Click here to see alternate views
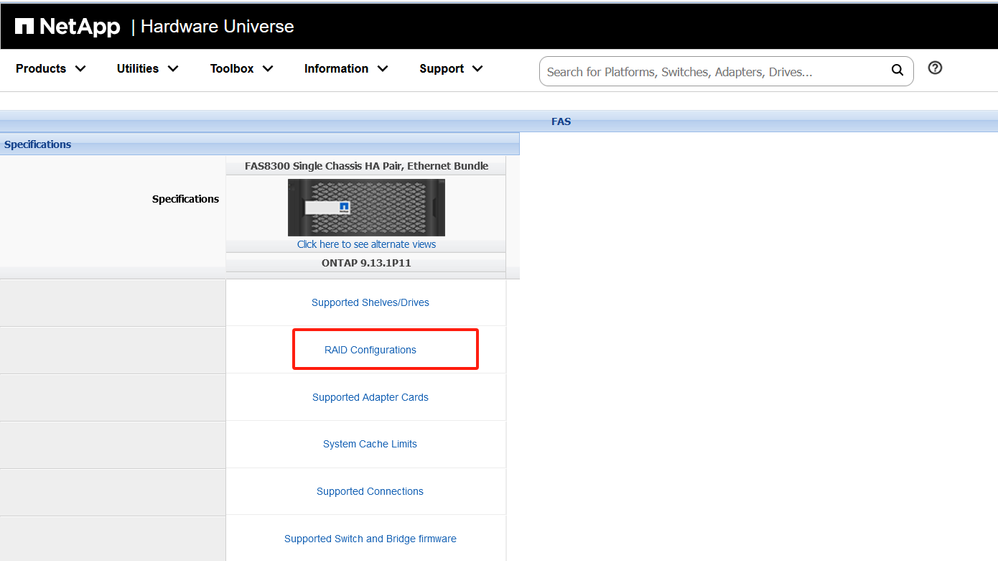The height and width of the screenshot is (561, 998). 366,244
